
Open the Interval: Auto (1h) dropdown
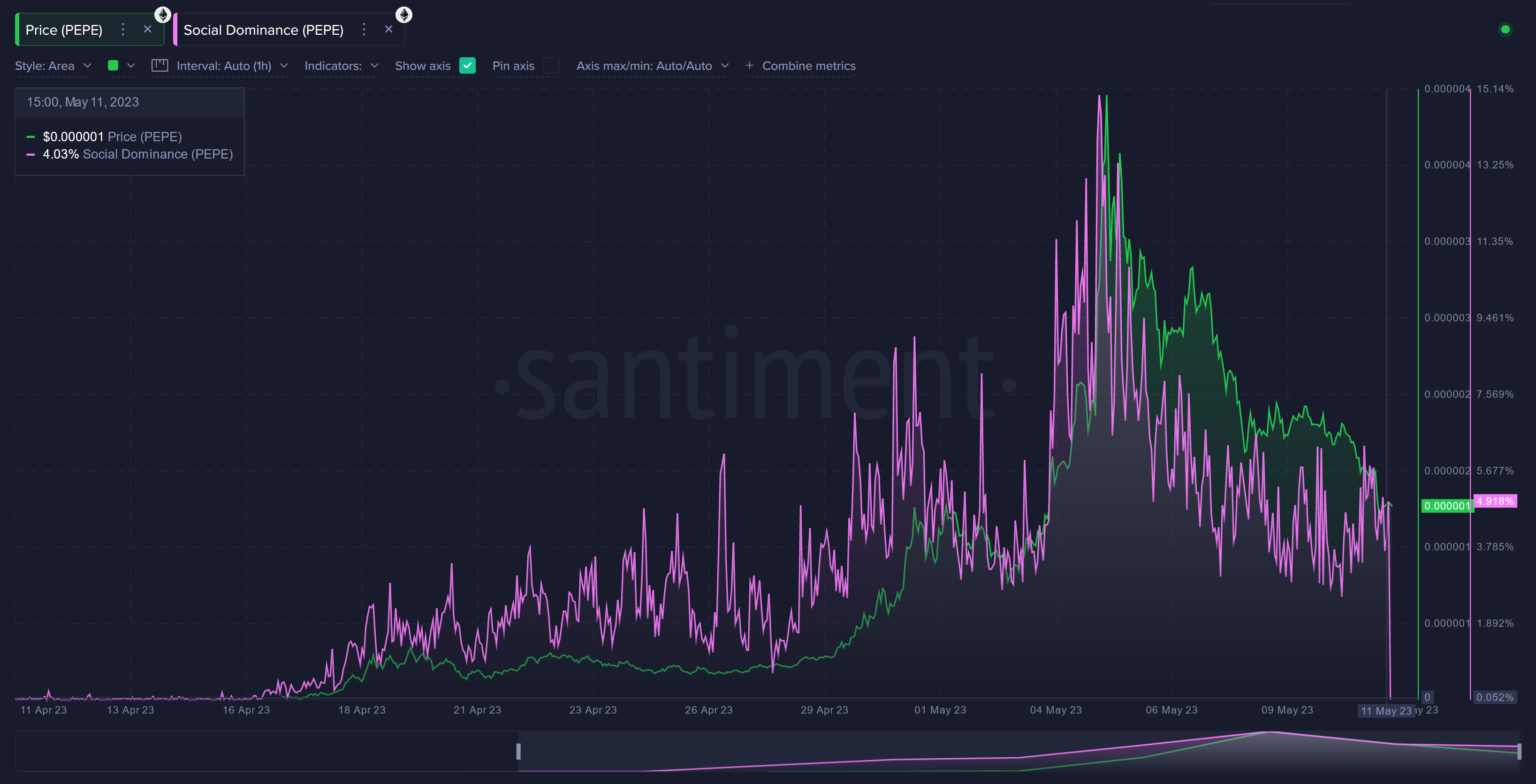pos(232,66)
